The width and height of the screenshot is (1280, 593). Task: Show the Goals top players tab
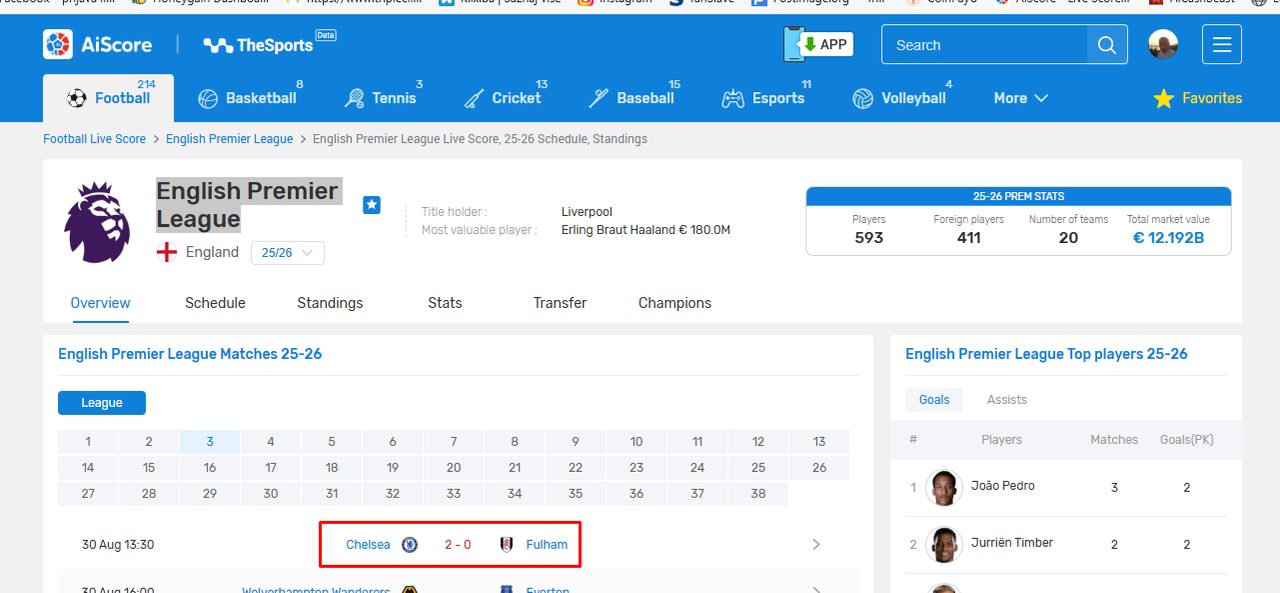pos(934,399)
